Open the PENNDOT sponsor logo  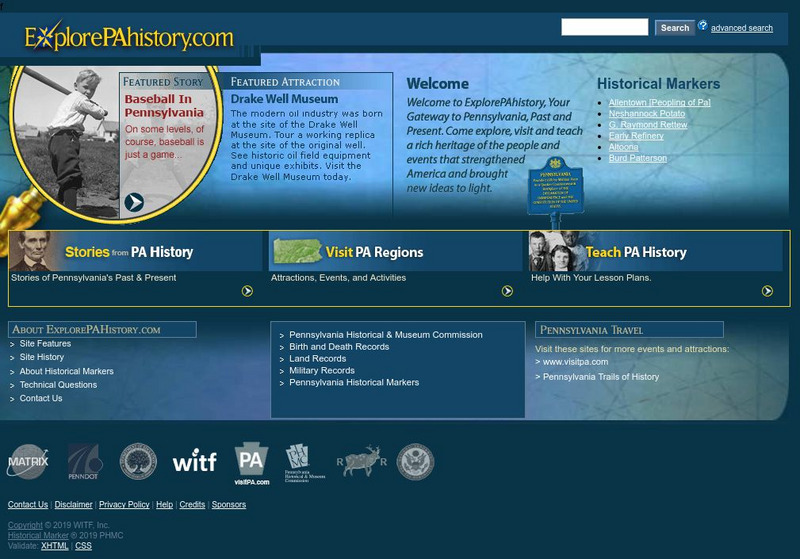pyautogui.click(x=85, y=462)
